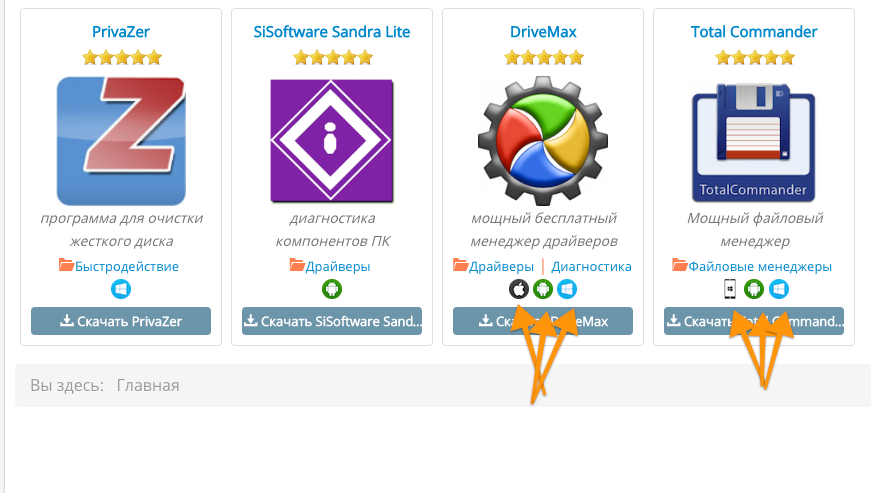
Task: Open the Драйверы category under SiSoftware Sandra
Action: coord(338,266)
